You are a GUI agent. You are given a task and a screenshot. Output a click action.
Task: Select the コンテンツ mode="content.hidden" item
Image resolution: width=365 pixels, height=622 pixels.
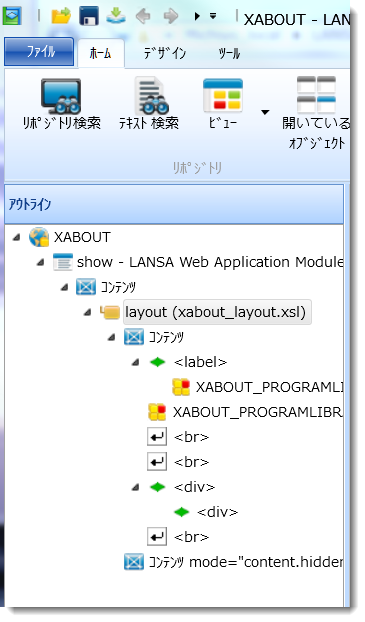[245, 562]
